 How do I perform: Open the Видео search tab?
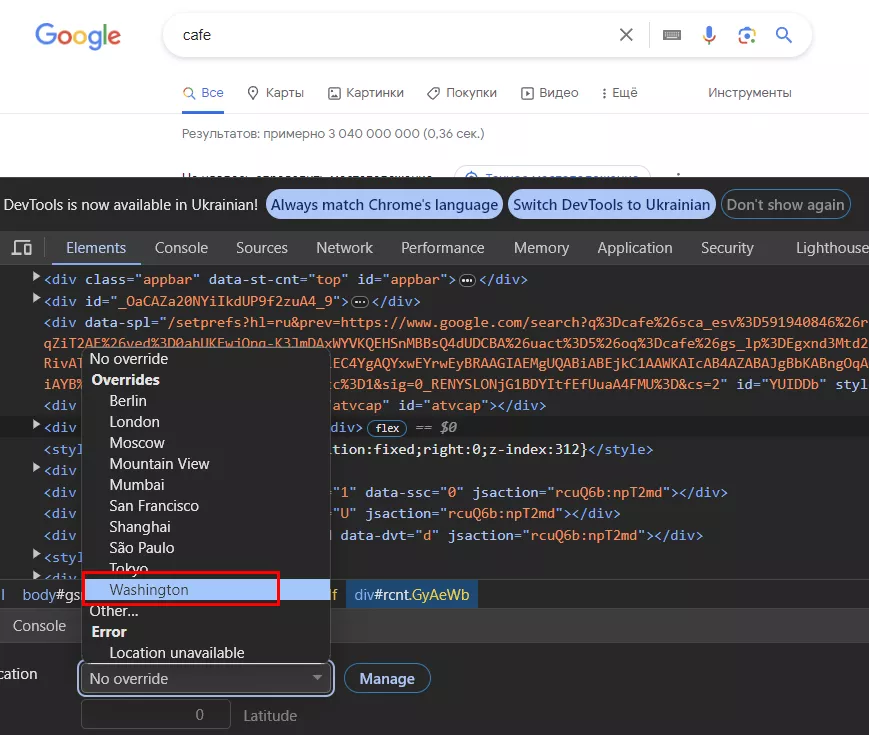click(549, 93)
